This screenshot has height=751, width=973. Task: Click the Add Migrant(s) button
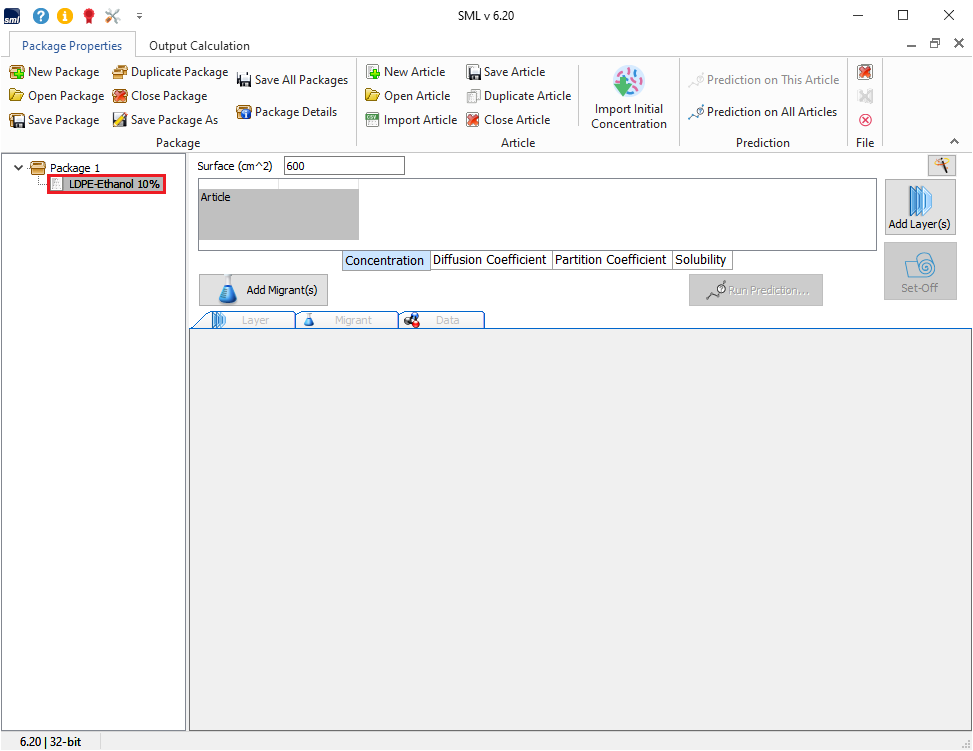[264, 290]
